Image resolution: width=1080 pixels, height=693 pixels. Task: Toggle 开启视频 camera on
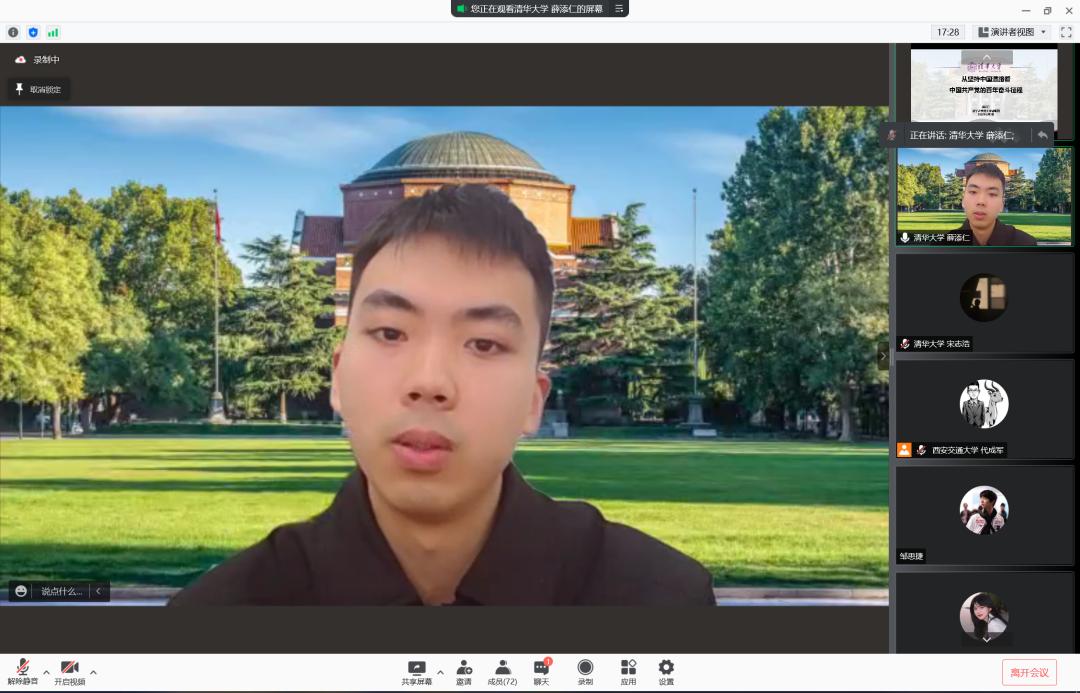[69, 668]
